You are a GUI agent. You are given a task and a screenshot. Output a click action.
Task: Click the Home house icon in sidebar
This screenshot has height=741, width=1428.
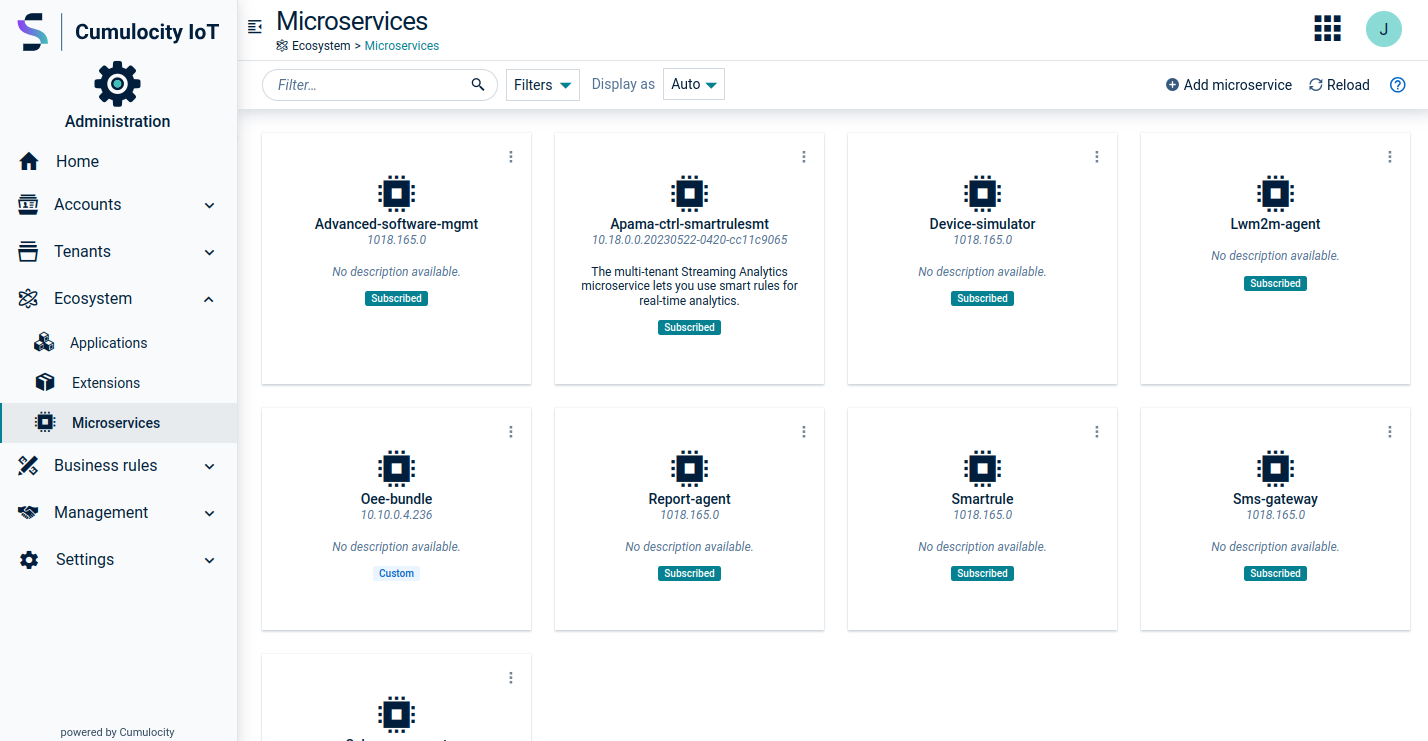pos(29,161)
